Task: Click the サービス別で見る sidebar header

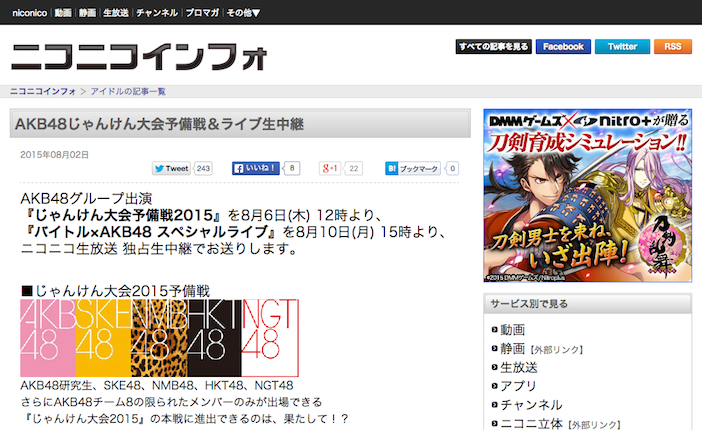Action: pos(587,304)
